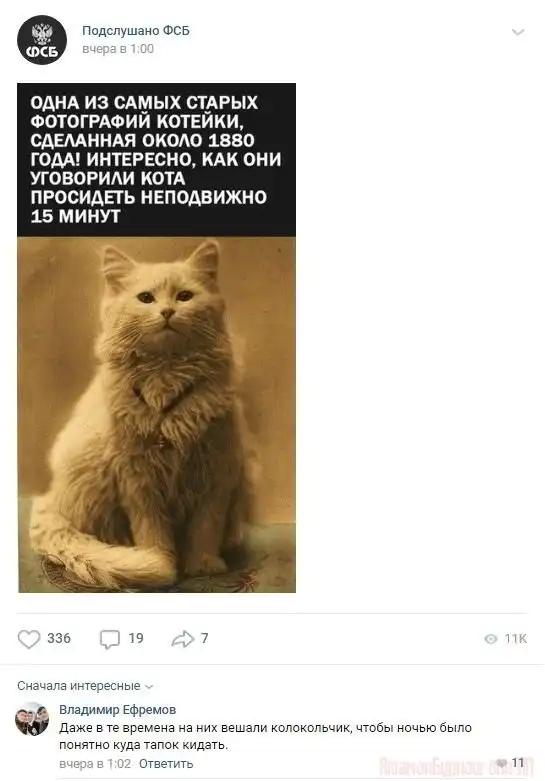The height and width of the screenshot is (781, 545).
Task: Open the Сначала интересные sort dropdown
Action: [x=85, y=686]
